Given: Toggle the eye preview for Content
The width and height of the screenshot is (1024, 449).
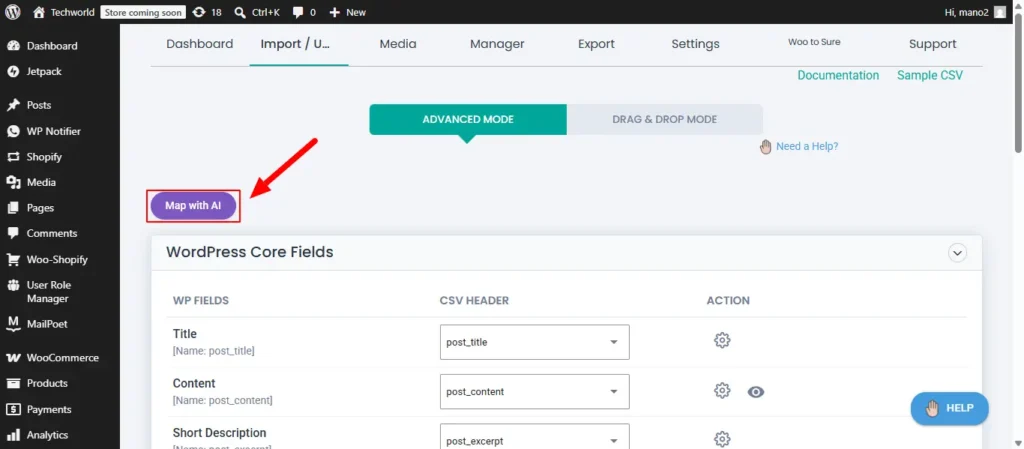Looking at the screenshot, I should pyautogui.click(x=756, y=392).
